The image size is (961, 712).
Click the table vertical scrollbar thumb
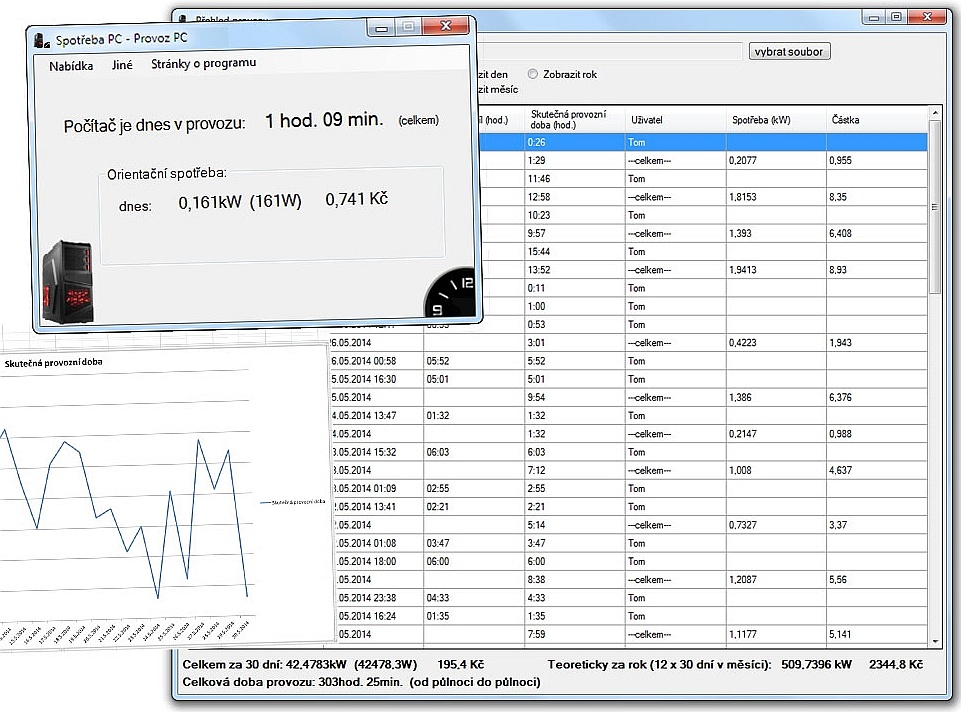(x=935, y=206)
